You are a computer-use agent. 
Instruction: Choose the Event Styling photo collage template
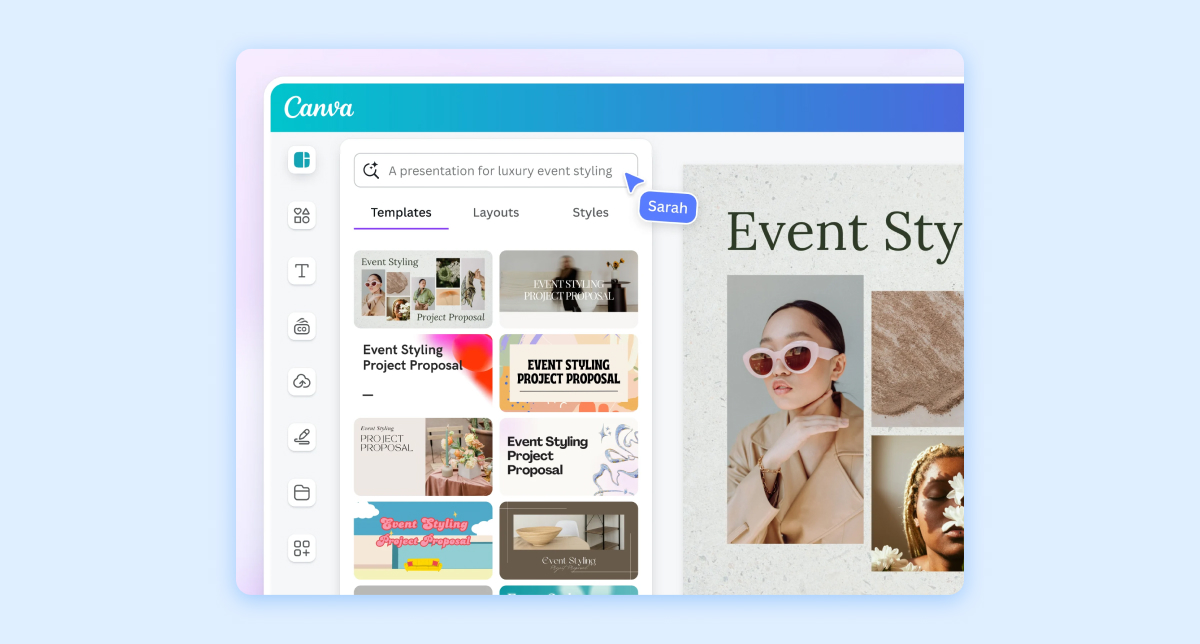click(x=423, y=289)
